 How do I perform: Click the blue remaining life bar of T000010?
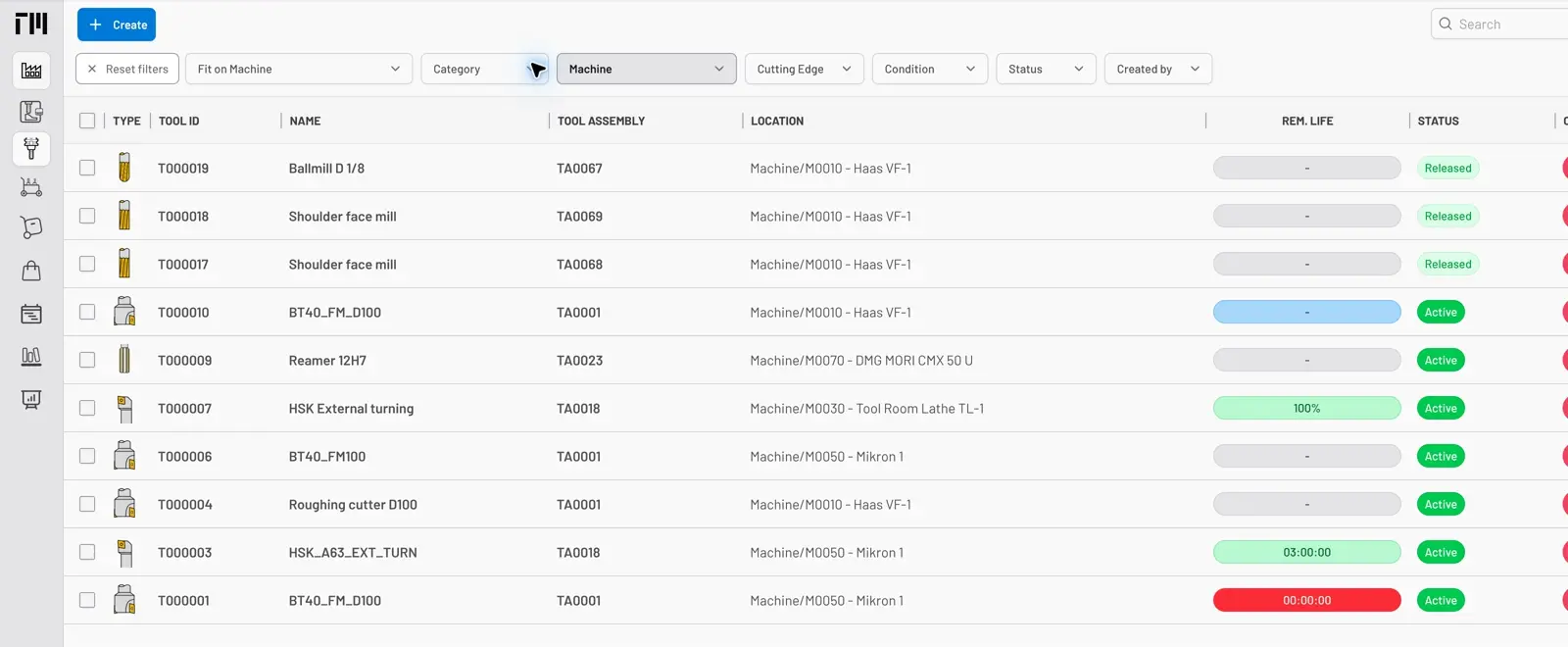pyautogui.click(x=1307, y=312)
